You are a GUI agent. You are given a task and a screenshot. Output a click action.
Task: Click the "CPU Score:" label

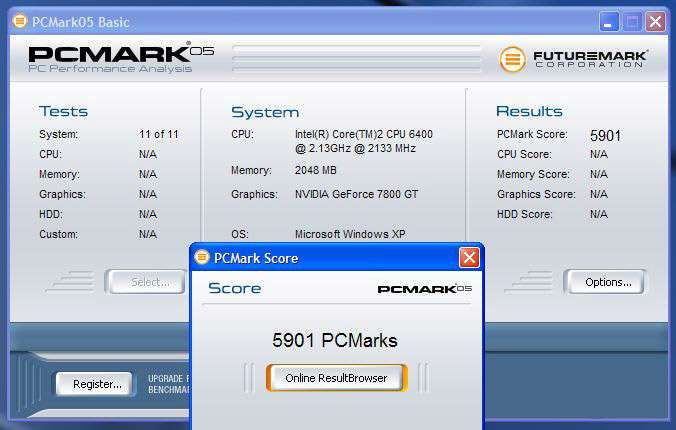[524, 154]
